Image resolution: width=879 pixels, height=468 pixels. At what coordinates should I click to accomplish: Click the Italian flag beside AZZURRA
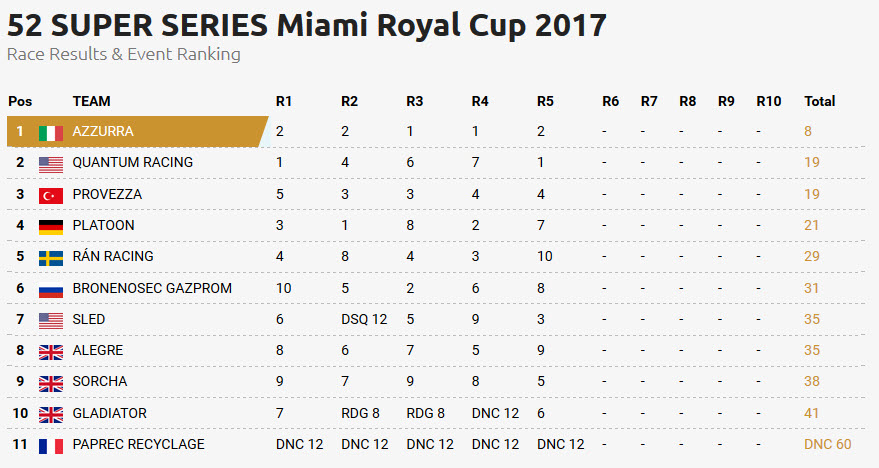coord(51,133)
